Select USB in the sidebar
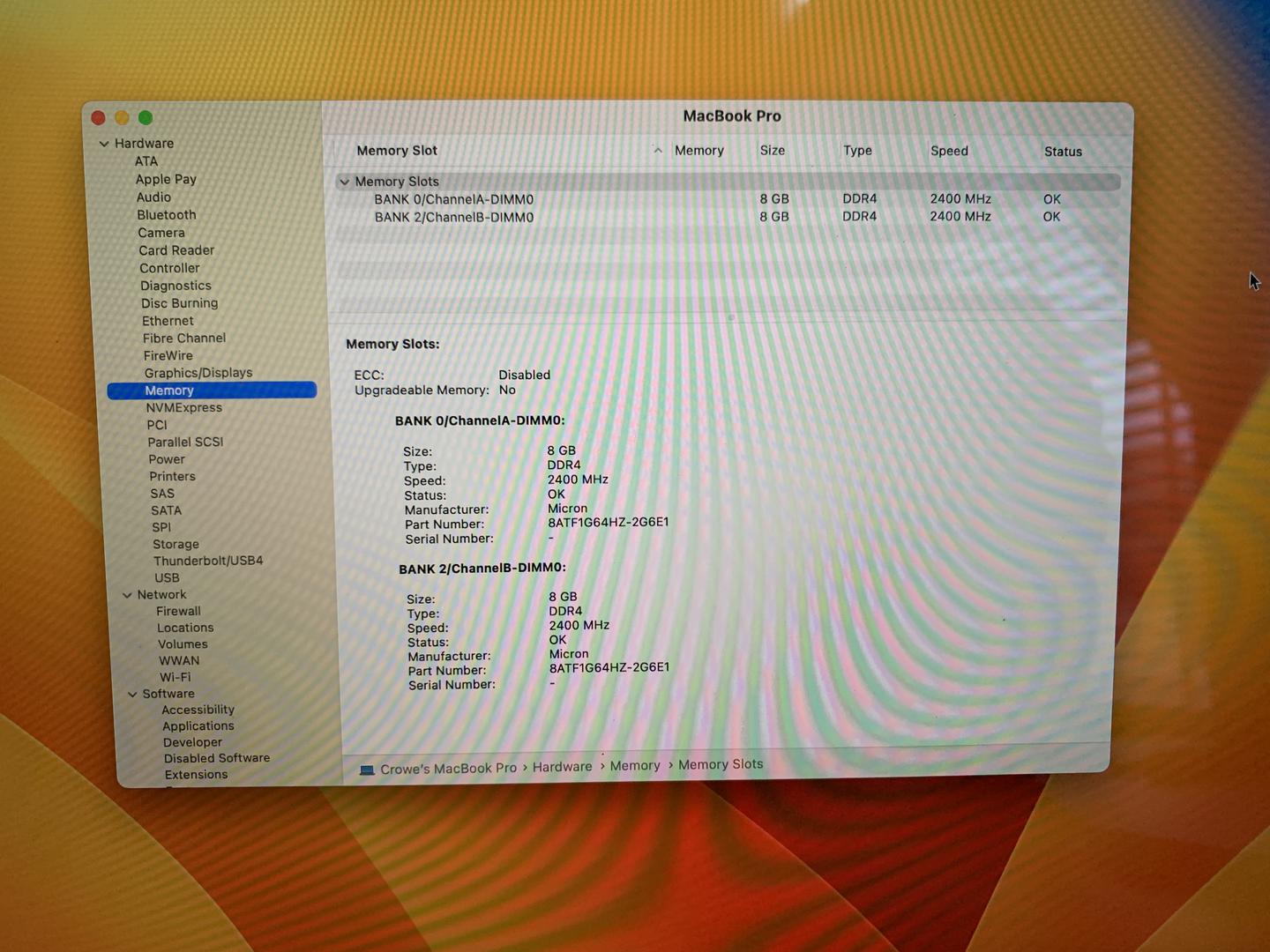 point(167,578)
